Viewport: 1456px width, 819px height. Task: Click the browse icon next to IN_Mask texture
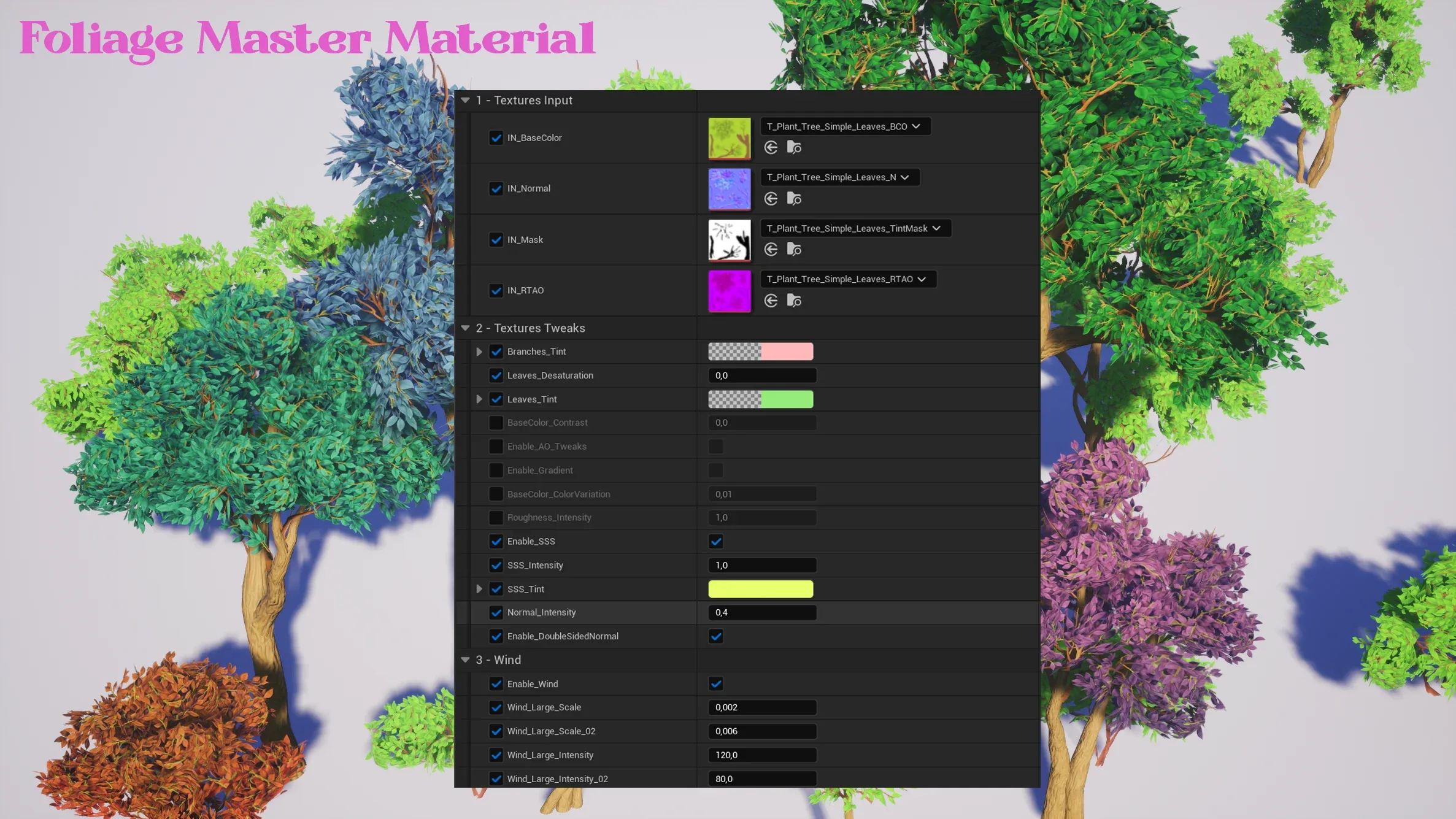coord(794,249)
